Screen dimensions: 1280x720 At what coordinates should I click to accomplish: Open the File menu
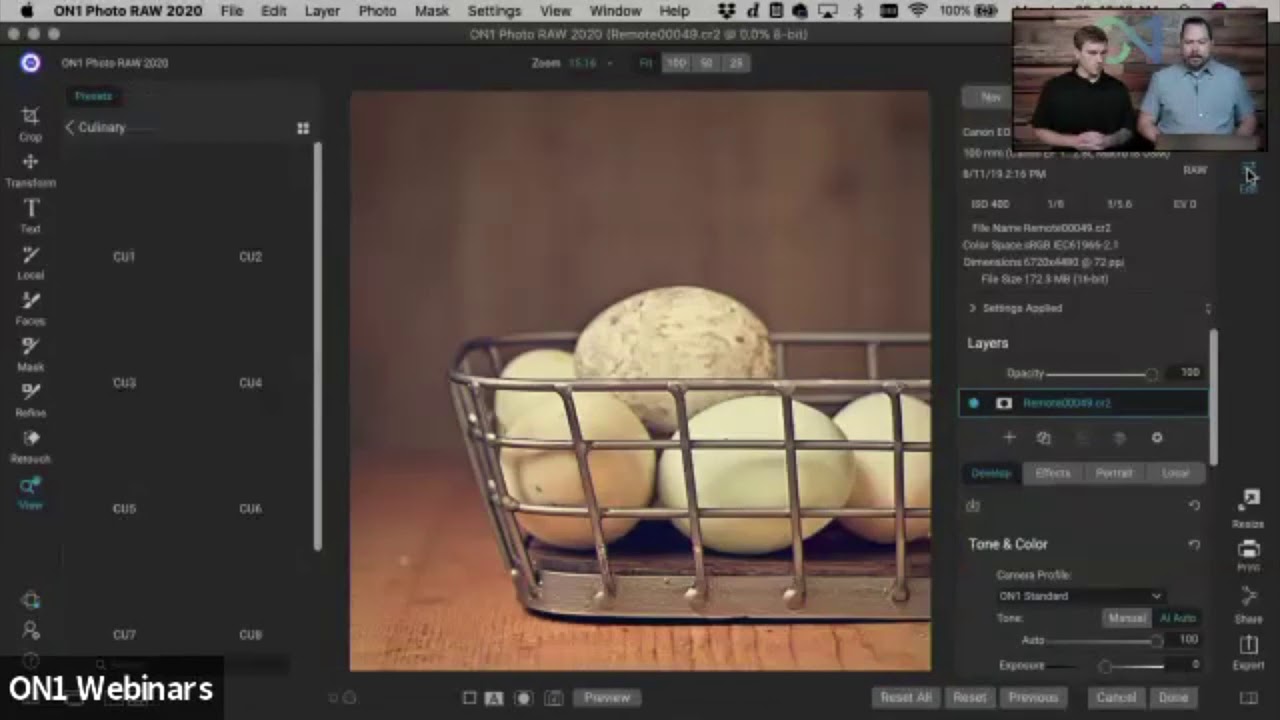pos(231,11)
